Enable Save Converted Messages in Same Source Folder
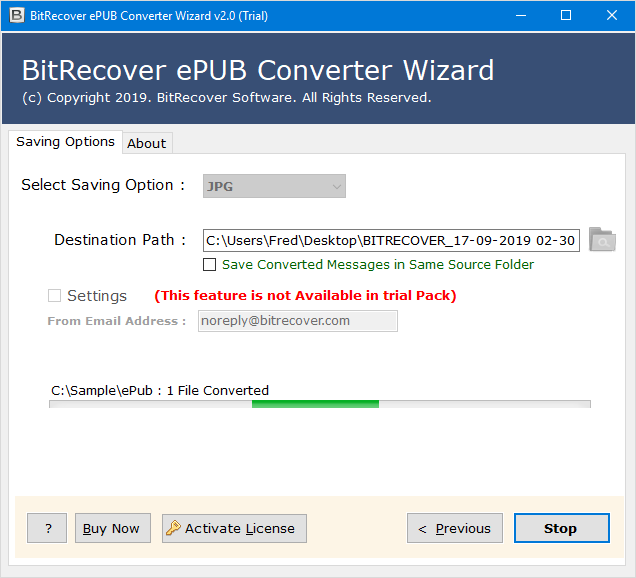 coord(209,264)
